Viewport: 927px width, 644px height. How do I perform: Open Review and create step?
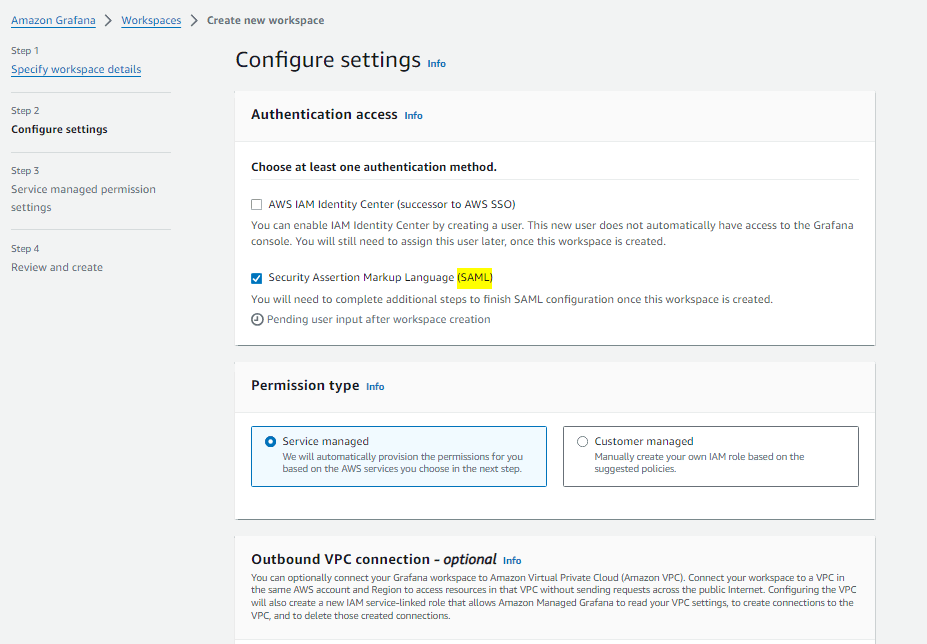pos(57,267)
